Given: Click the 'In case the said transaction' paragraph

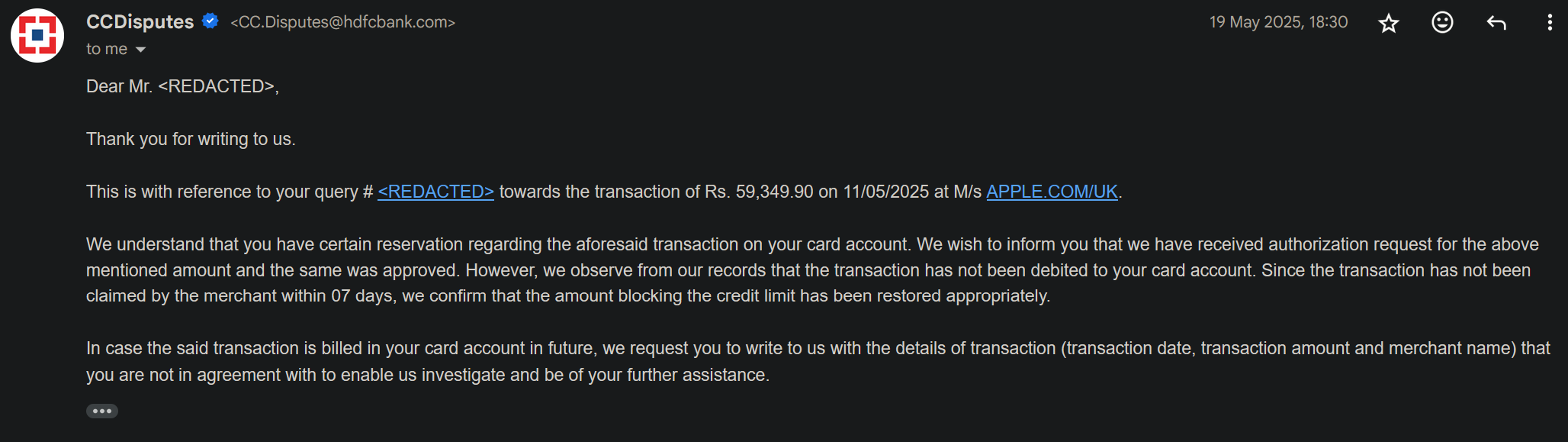Looking at the screenshot, I should point(818,361).
